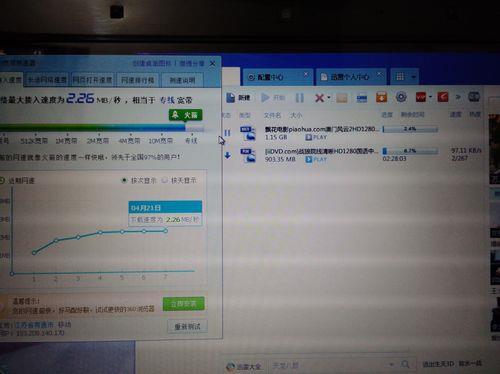This screenshot has width=500, height=374.
Task: Close the speed test window
Action: point(212,63)
